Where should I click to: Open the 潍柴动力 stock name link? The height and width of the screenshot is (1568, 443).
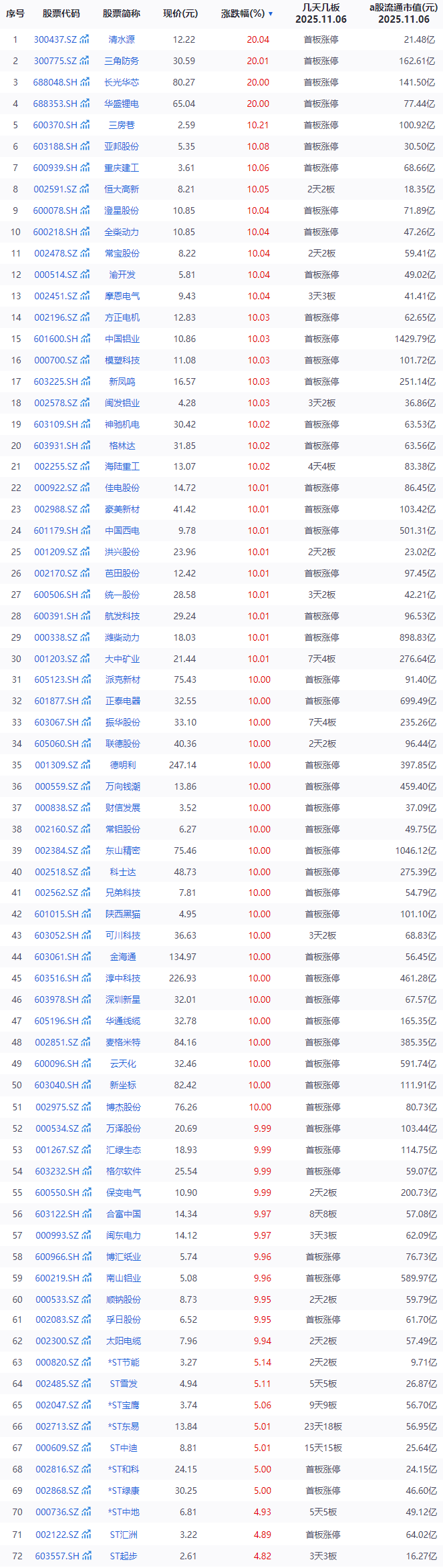[x=122, y=638]
